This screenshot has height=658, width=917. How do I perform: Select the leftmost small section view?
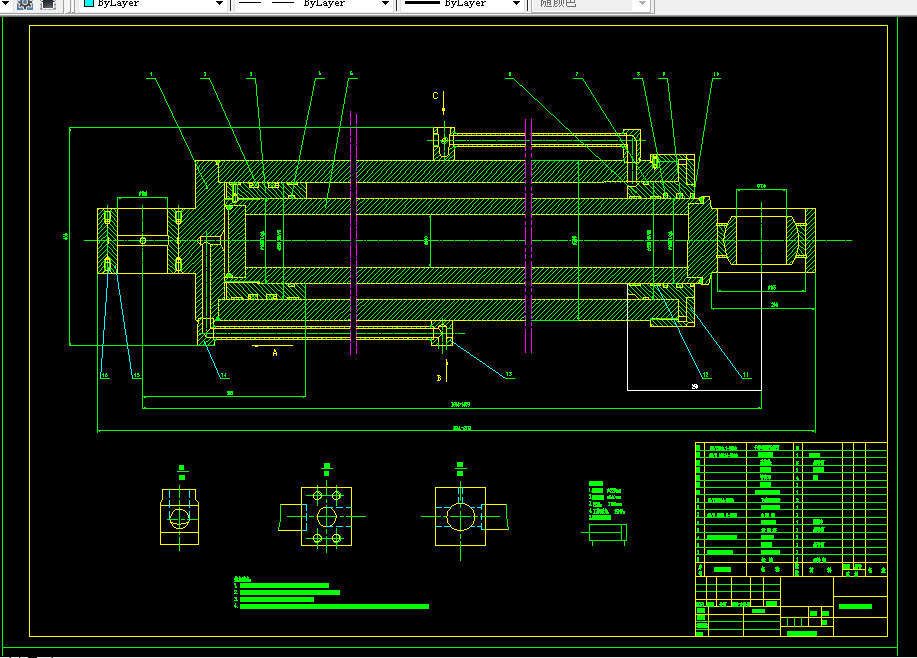click(180, 516)
